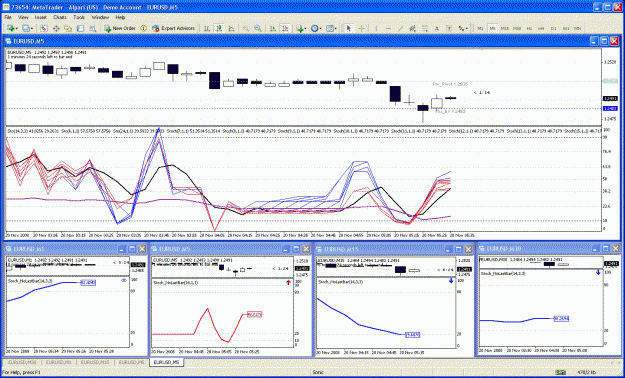Set timeframe to M1
Screen dimensions: 625x378
[480, 28]
